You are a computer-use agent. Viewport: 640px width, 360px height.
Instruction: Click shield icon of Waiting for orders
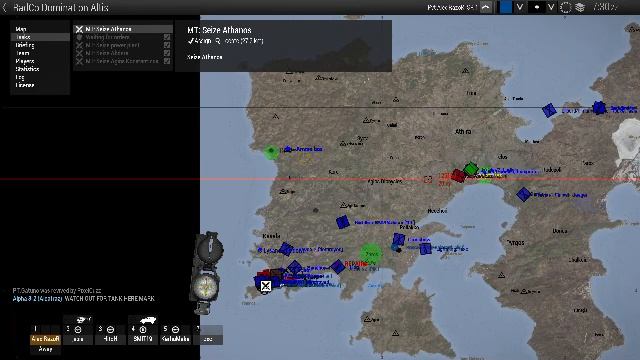coord(79,37)
